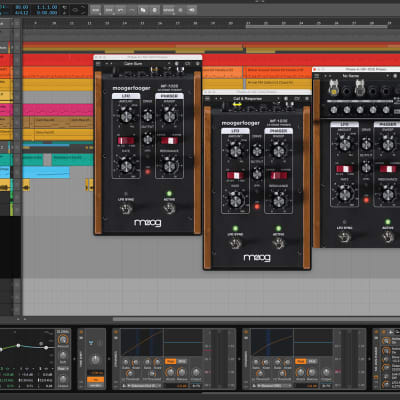Click middle node on EQ curve display
This screenshot has height=400, width=400.
pos(18,345)
